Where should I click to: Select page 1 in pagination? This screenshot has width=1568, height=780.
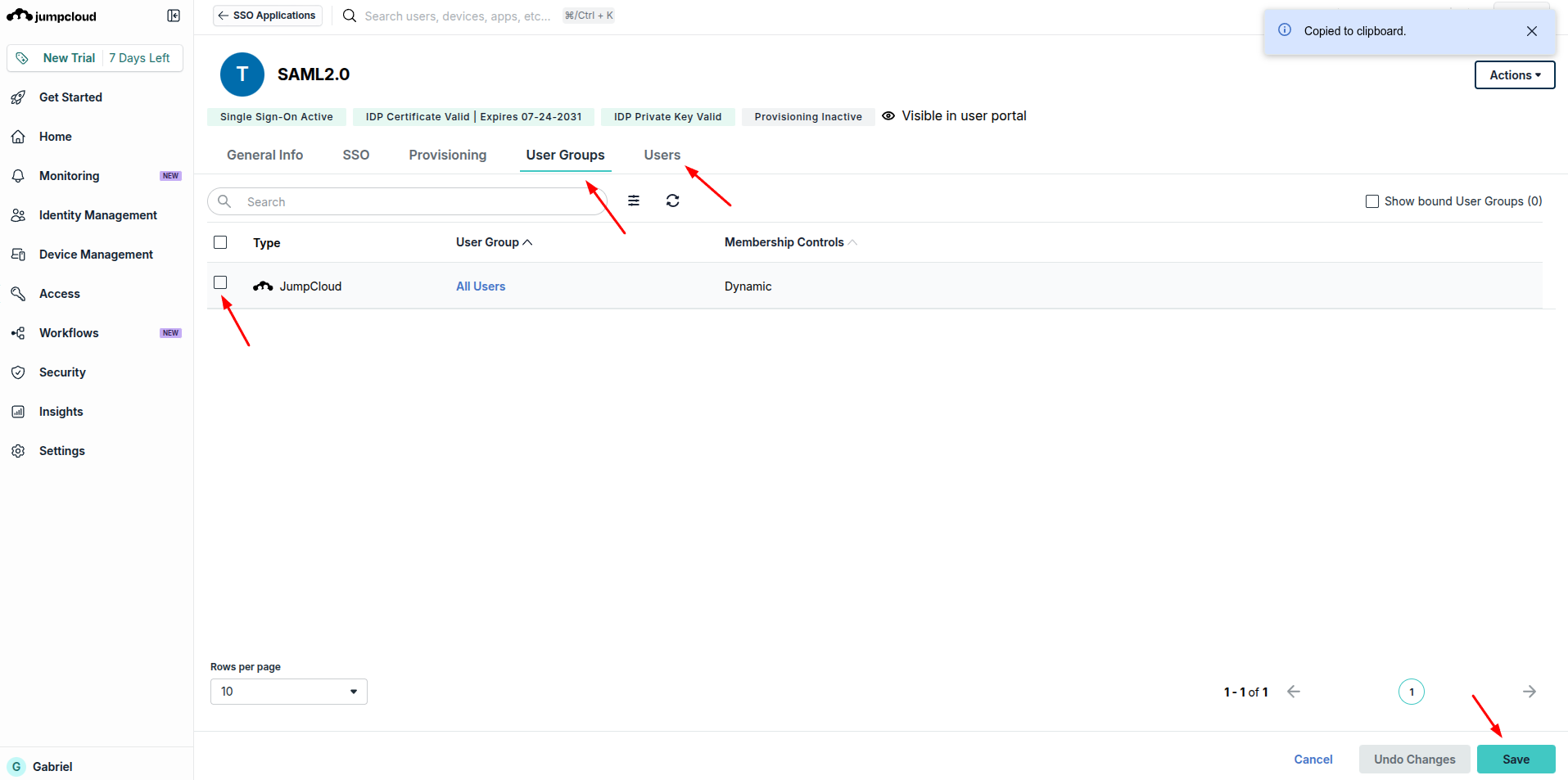click(x=1412, y=692)
